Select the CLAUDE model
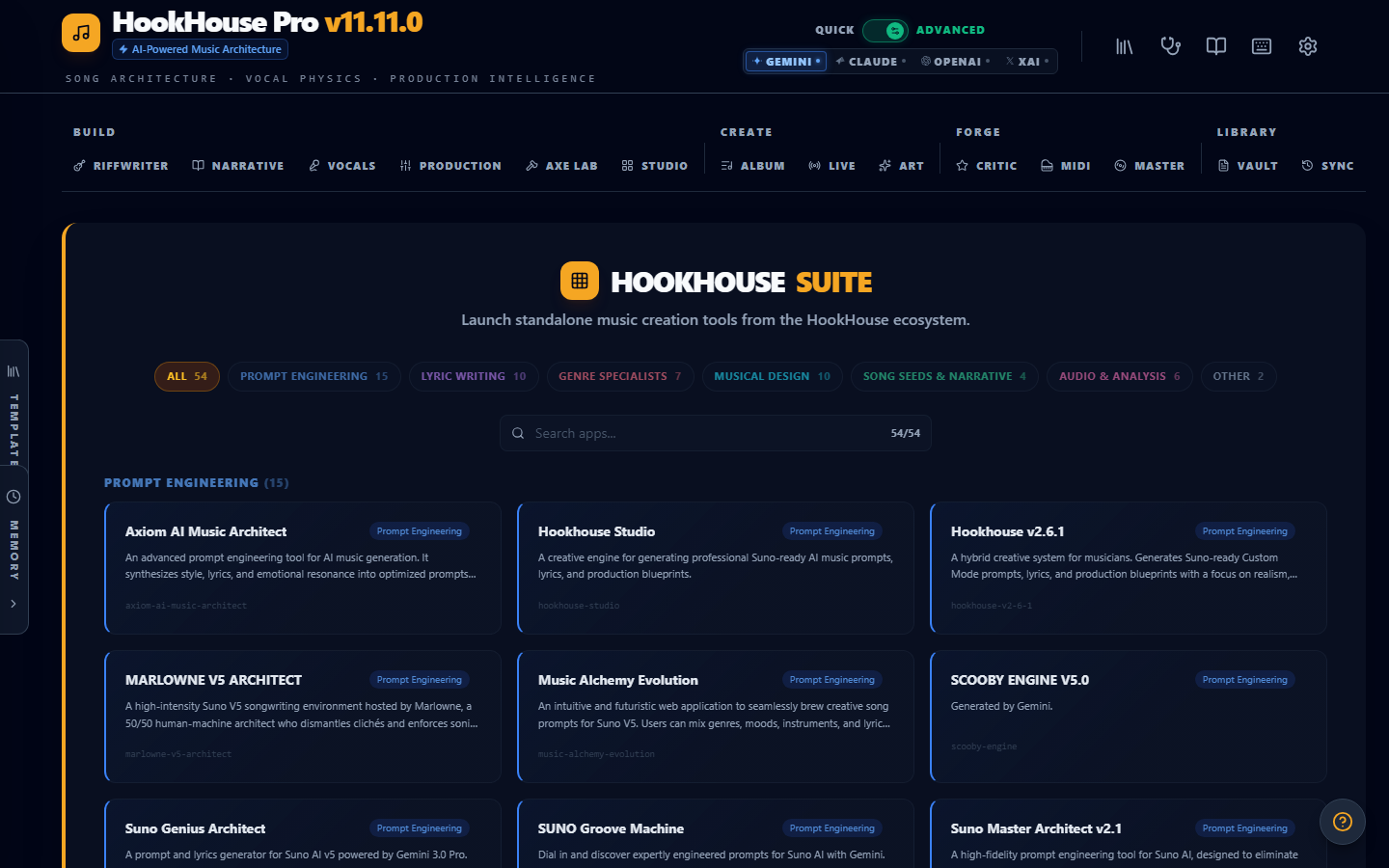This screenshot has width=1389, height=868. tap(870, 61)
